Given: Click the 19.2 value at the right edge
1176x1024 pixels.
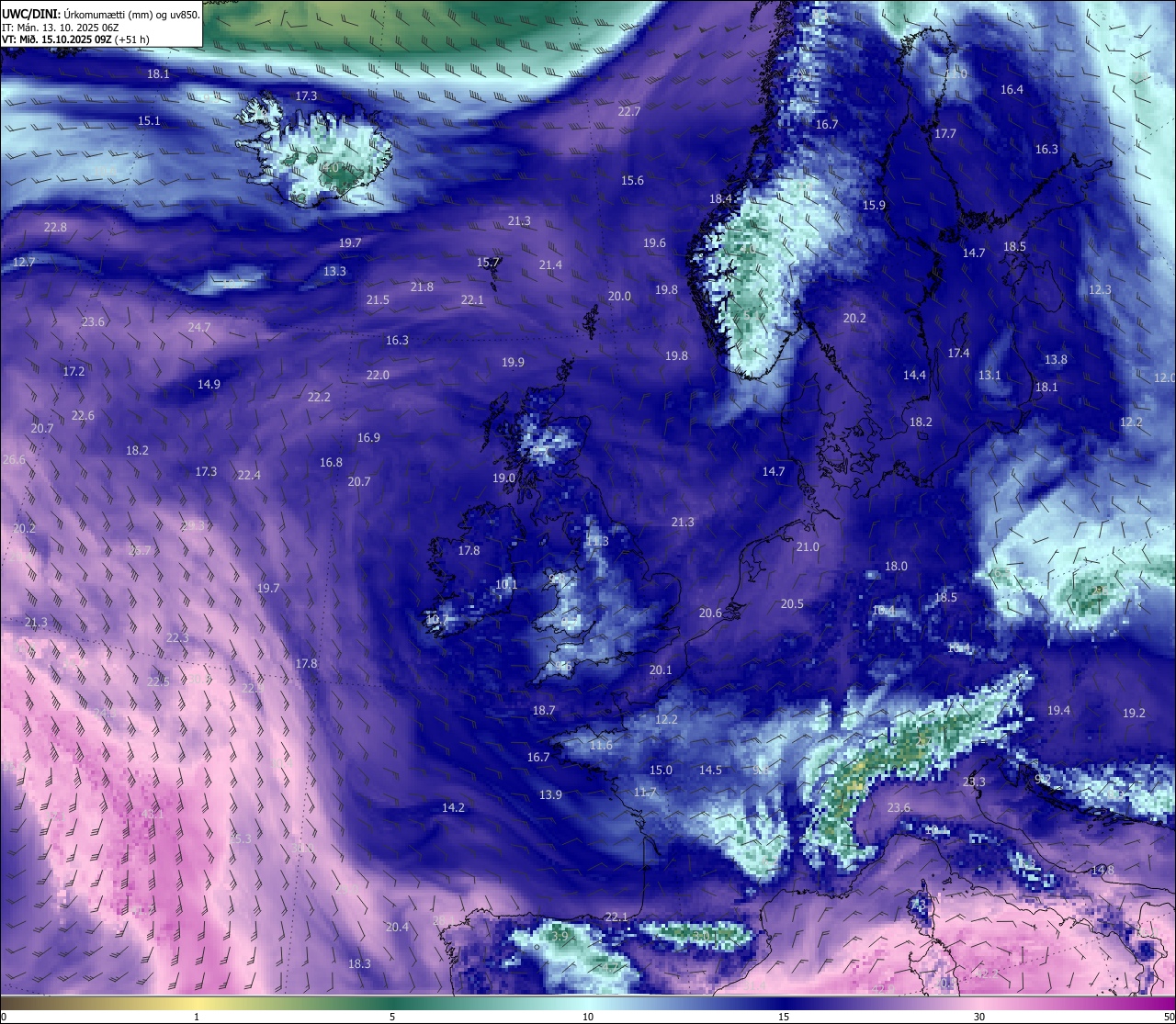Looking at the screenshot, I should [x=1134, y=714].
